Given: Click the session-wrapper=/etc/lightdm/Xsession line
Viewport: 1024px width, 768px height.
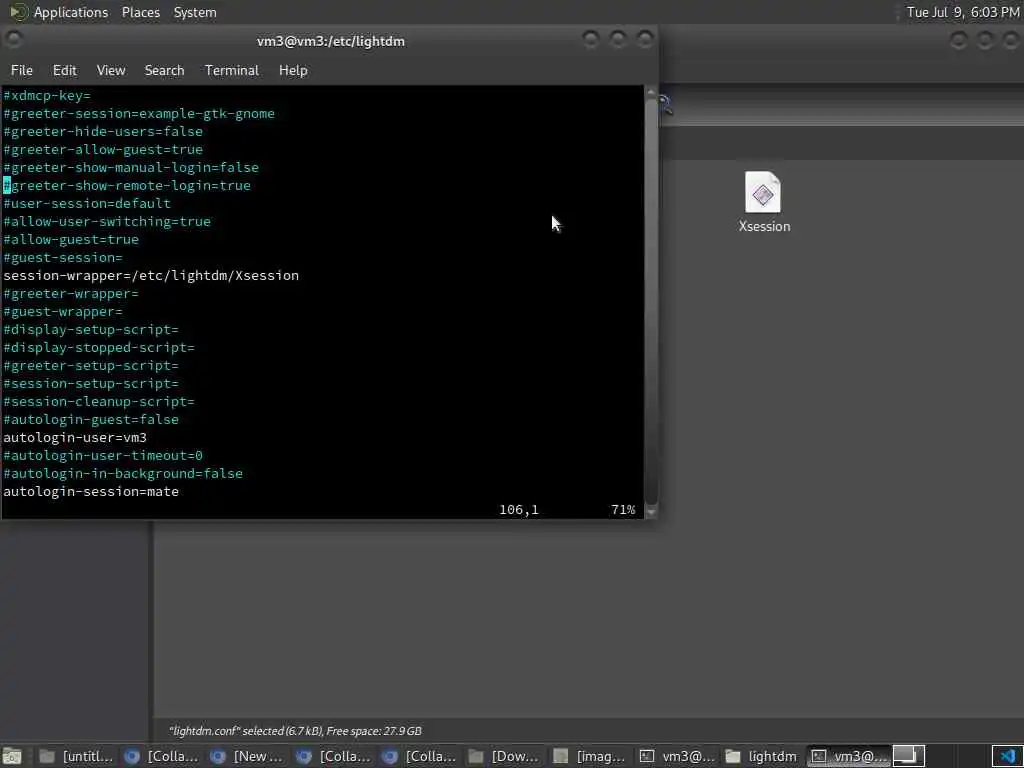Looking at the screenshot, I should [151, 276].
